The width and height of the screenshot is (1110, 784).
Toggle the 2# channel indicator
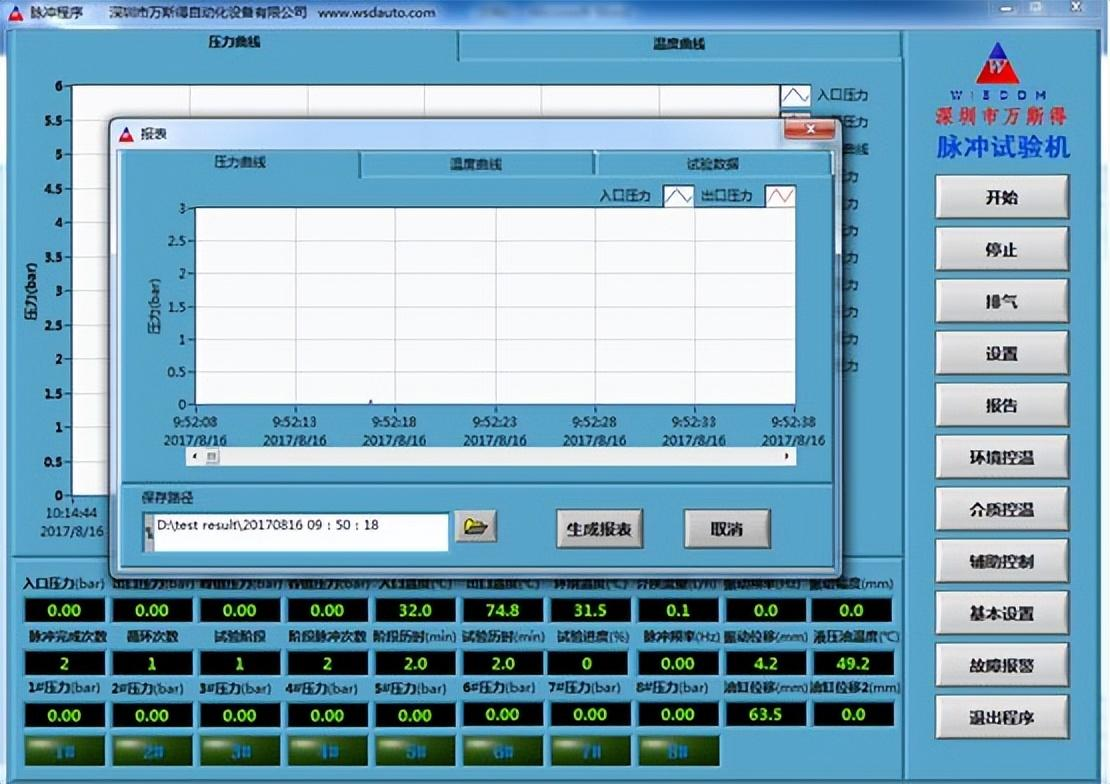point(152,751)
